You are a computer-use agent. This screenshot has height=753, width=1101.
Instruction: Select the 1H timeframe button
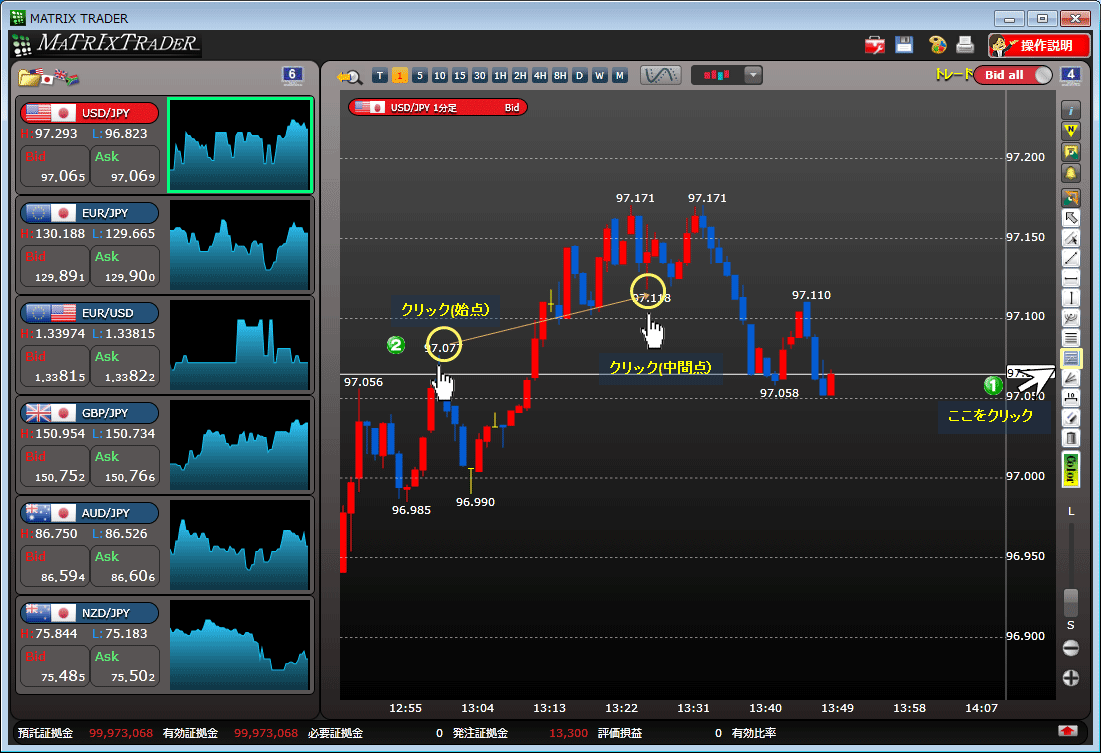(x=500, y=75)
